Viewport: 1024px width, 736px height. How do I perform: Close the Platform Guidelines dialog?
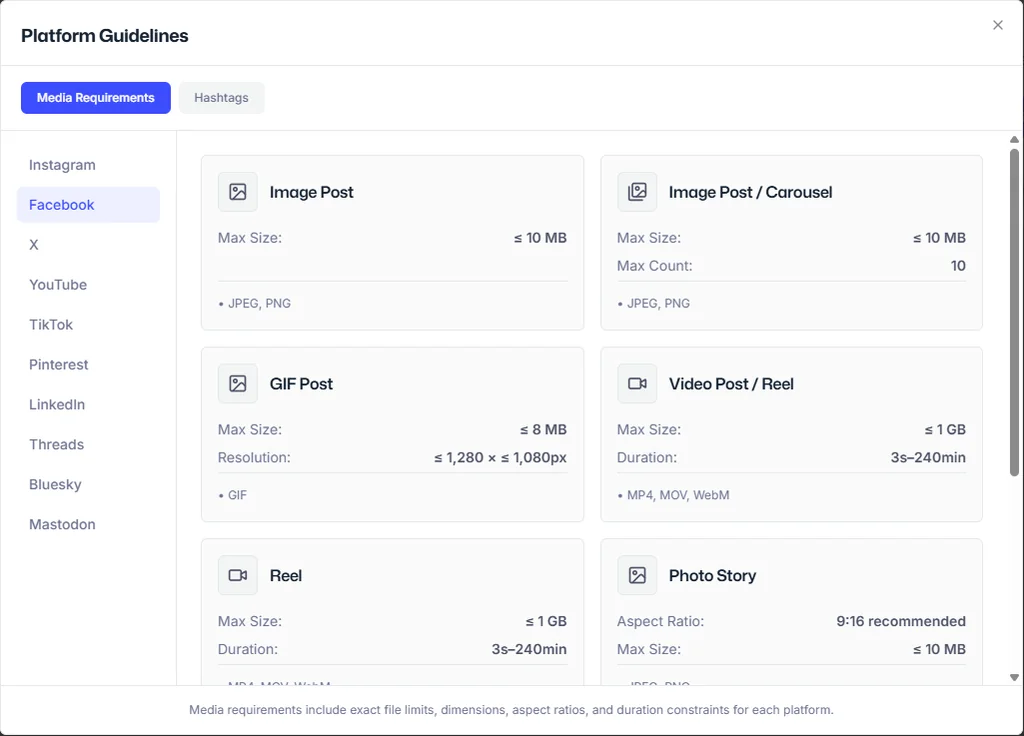[x=997, y=25]
